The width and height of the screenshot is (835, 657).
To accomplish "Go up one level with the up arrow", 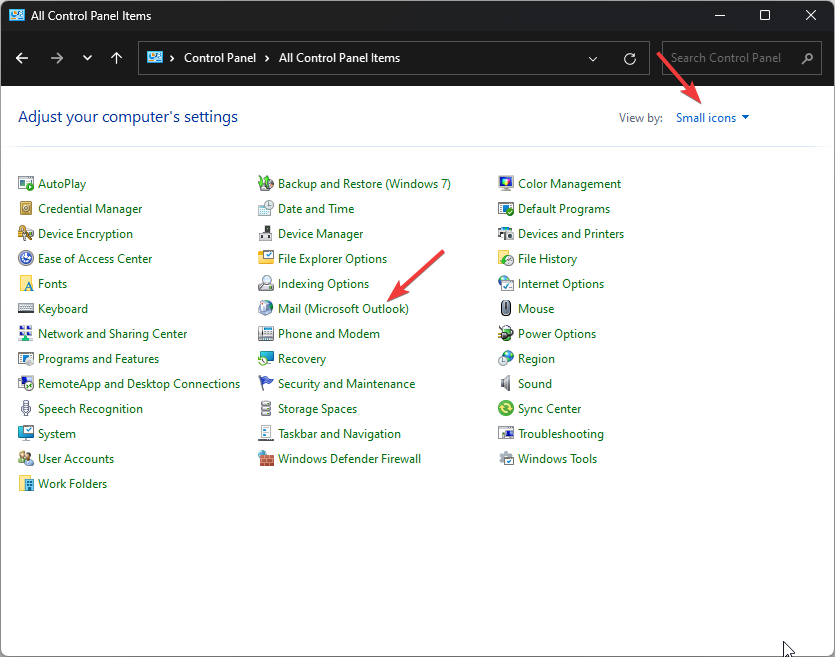I will 116,58.
